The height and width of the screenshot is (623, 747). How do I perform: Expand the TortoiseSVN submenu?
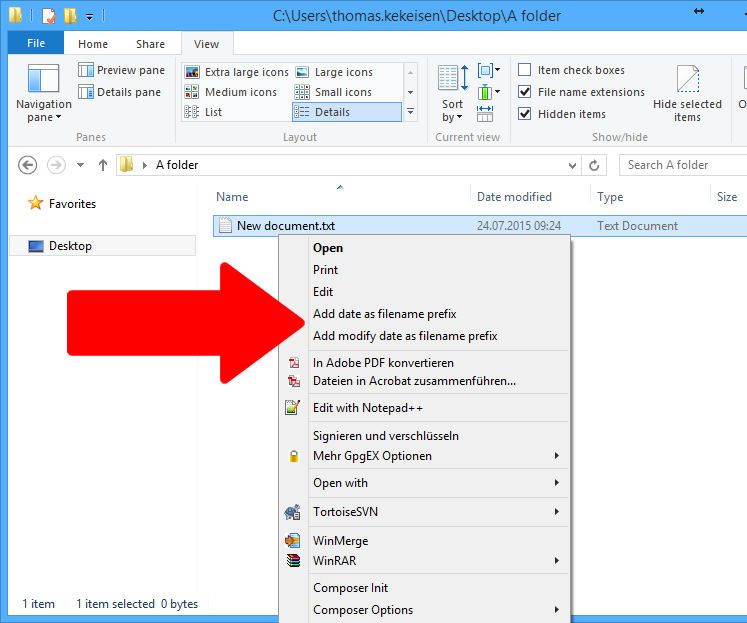[556, 512]
